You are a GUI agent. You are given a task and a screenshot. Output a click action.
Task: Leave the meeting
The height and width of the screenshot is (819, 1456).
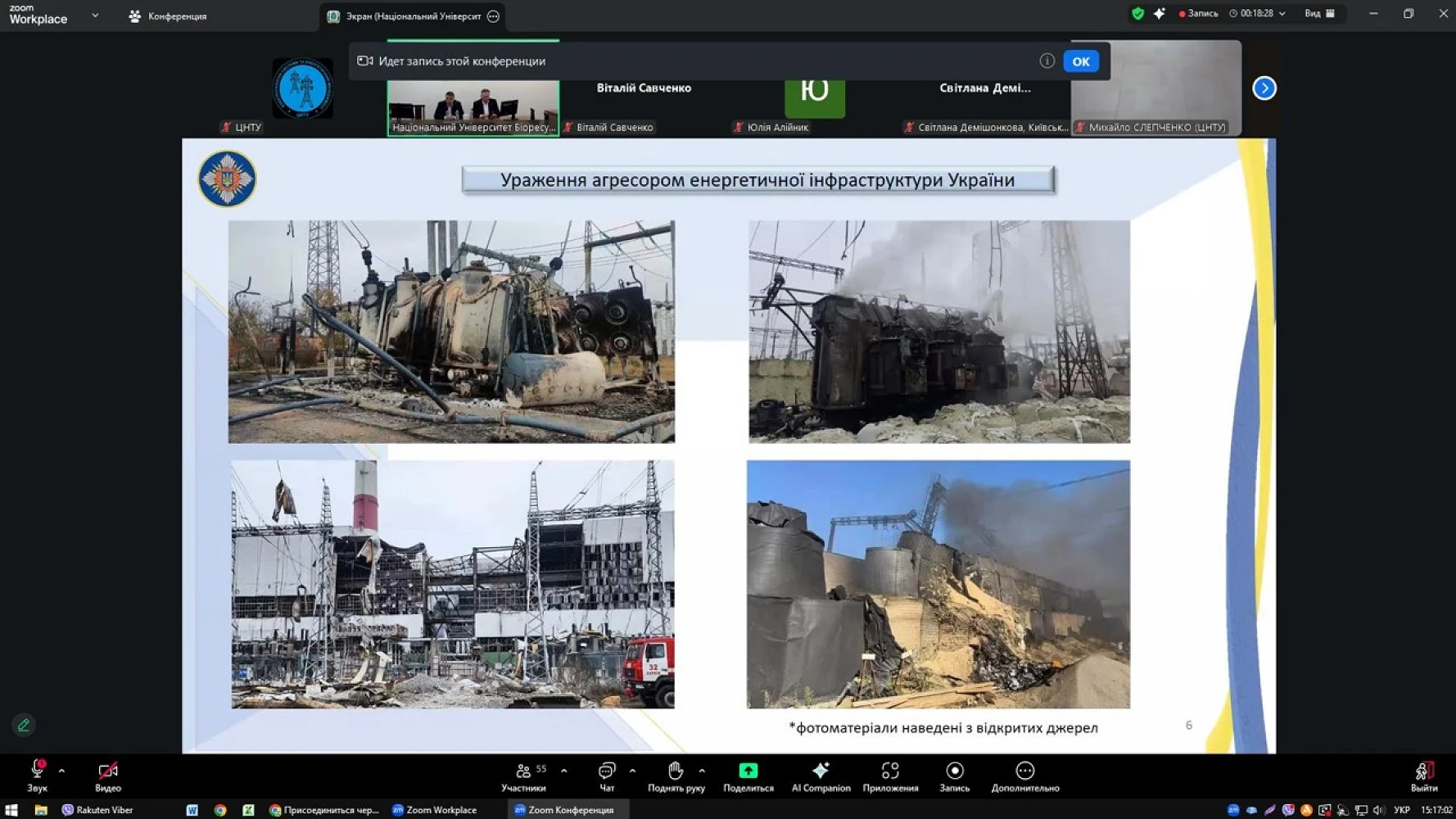(x=1423, y=775)
